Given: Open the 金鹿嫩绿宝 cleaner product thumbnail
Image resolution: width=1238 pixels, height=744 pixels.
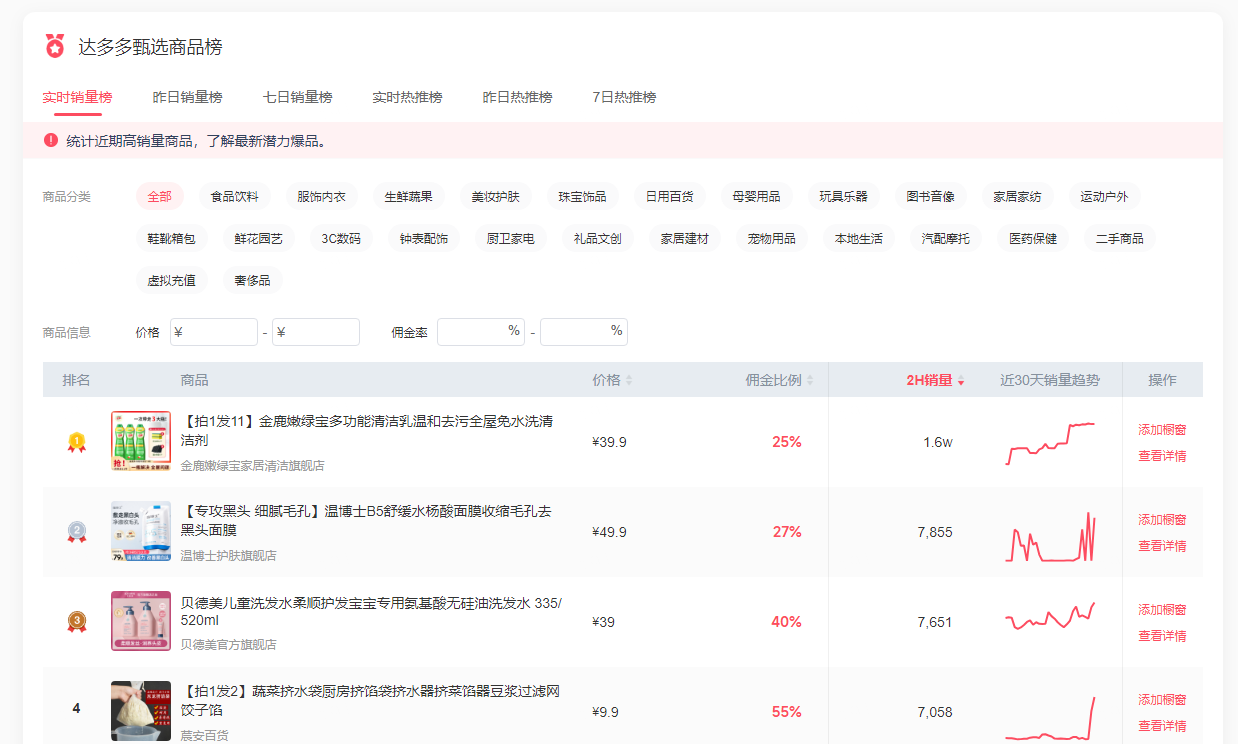Looking at the screenshot, I should point(140,441).
